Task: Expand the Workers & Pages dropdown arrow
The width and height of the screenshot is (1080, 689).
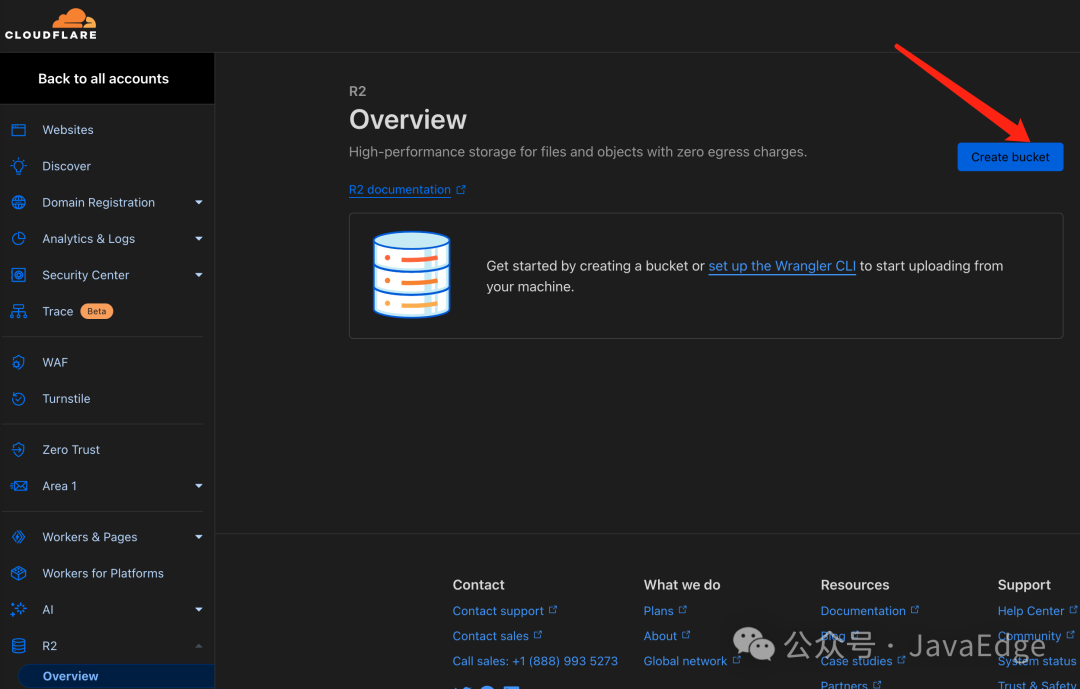Action: [x=199, y=537]
